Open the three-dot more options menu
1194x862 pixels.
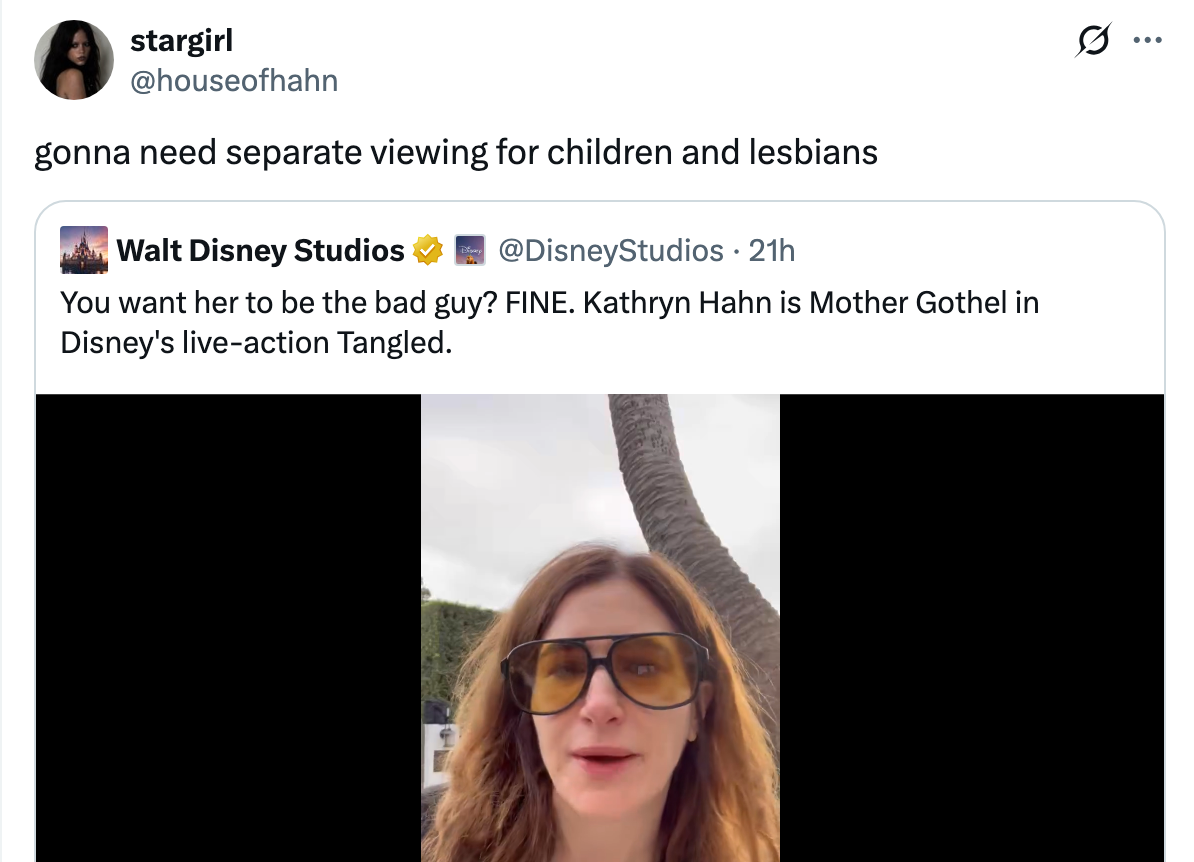[x=1146, y=42]
